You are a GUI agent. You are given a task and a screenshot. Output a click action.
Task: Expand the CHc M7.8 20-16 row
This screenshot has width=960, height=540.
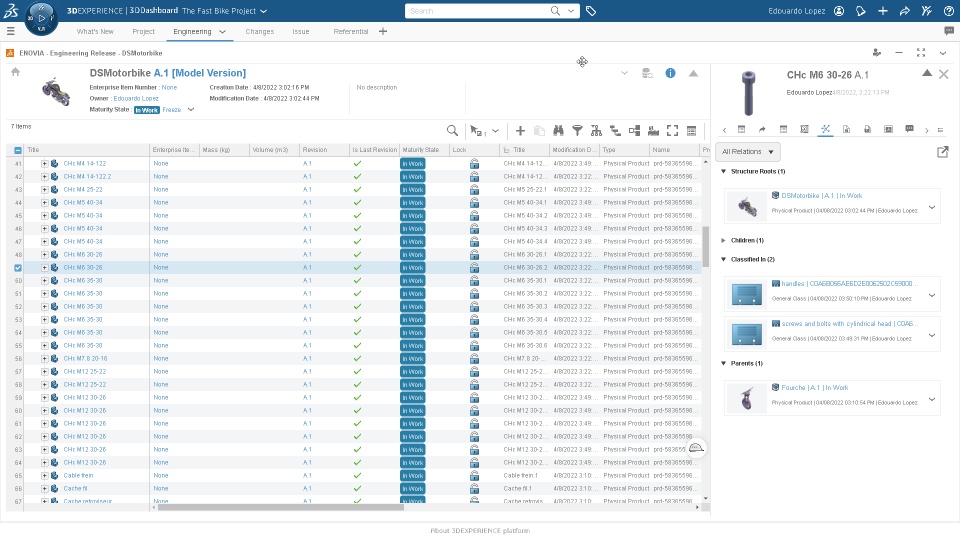(45, 358)
